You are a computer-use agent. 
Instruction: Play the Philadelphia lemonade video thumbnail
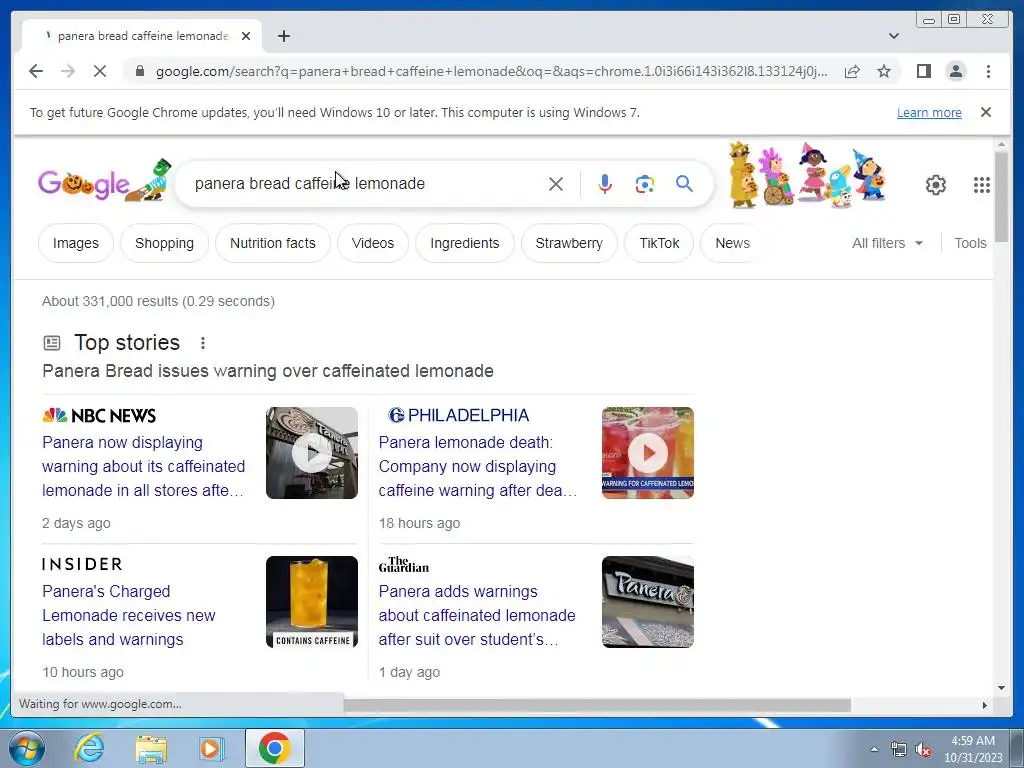648,453
